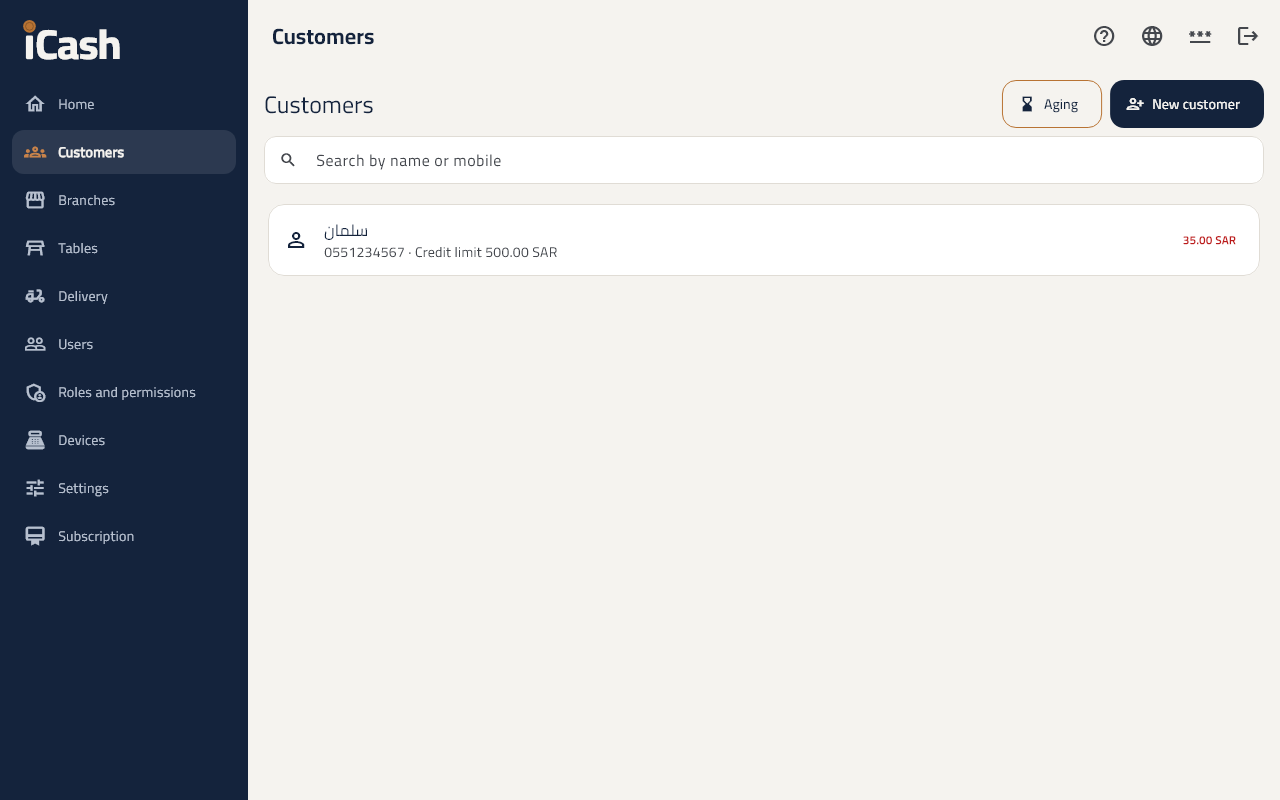Click the Home house icon
Viewport: 1280px width, 800px height.
coord(35,104)
